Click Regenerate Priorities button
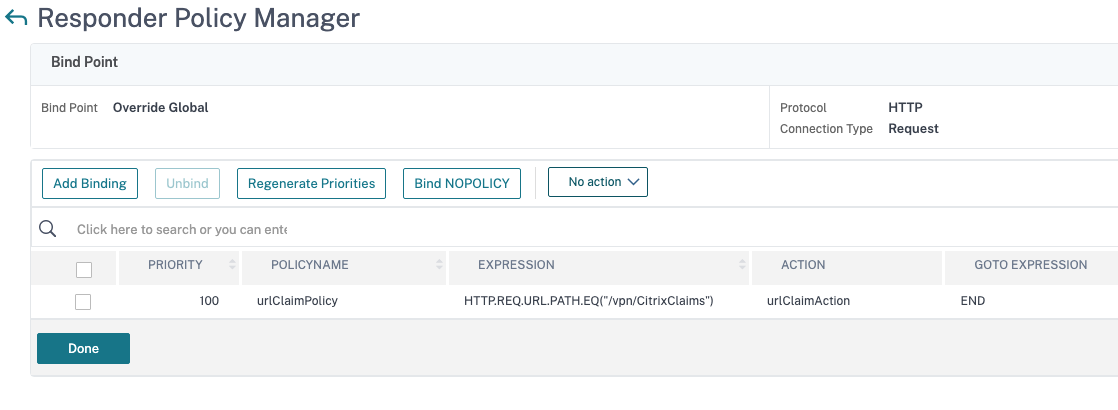1118x410 pixels. tap(311, 183)
